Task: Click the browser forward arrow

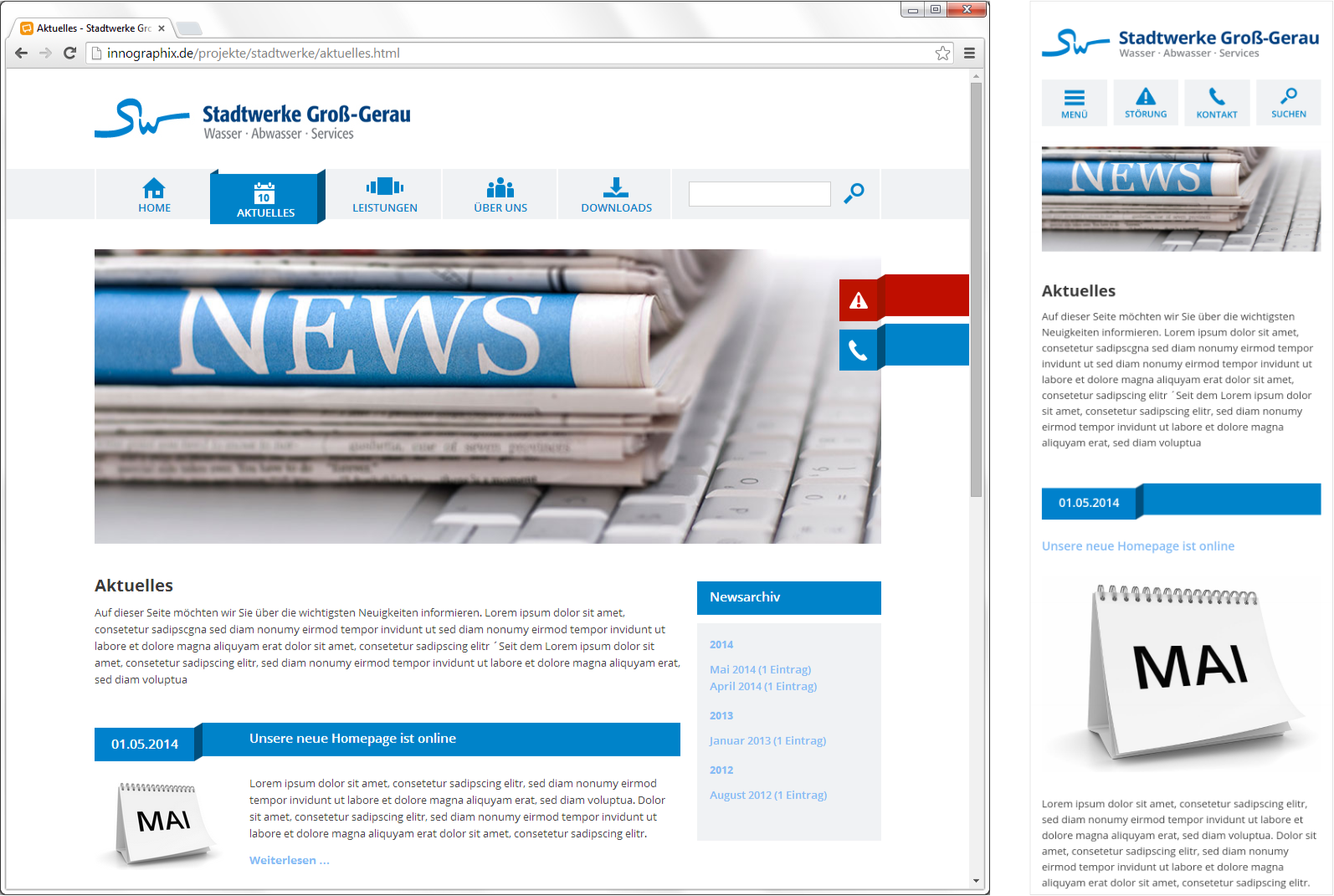Action: tap(45, 53)
